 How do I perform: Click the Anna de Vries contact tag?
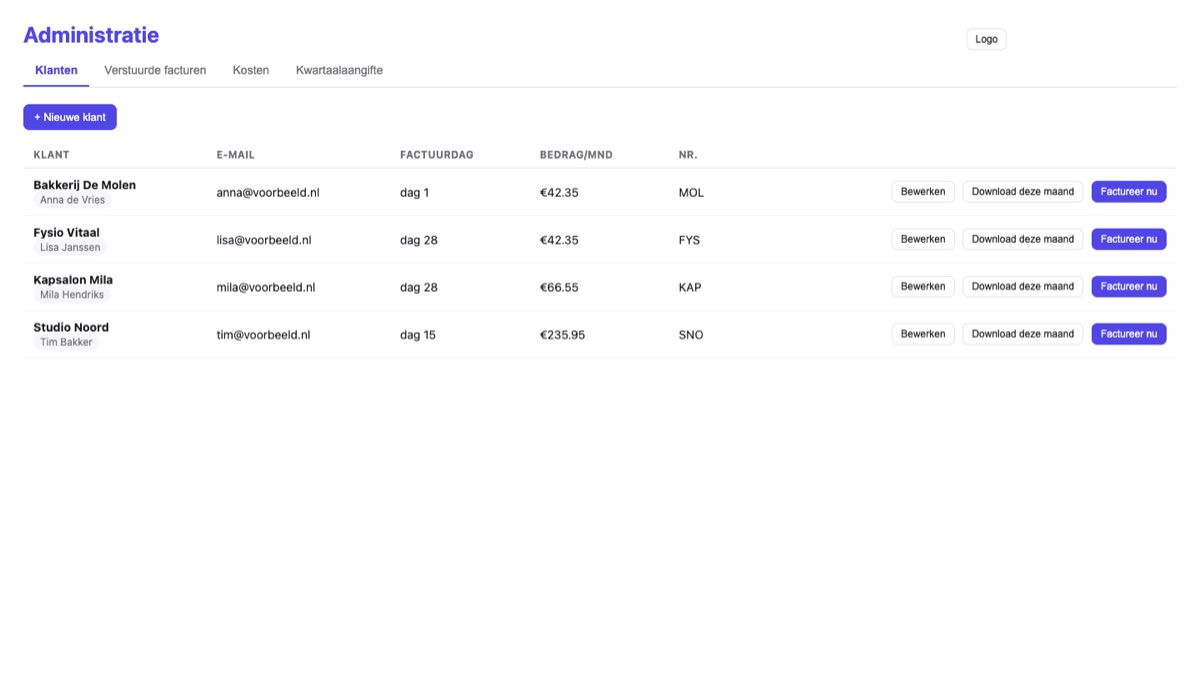[x=72, y=200]
